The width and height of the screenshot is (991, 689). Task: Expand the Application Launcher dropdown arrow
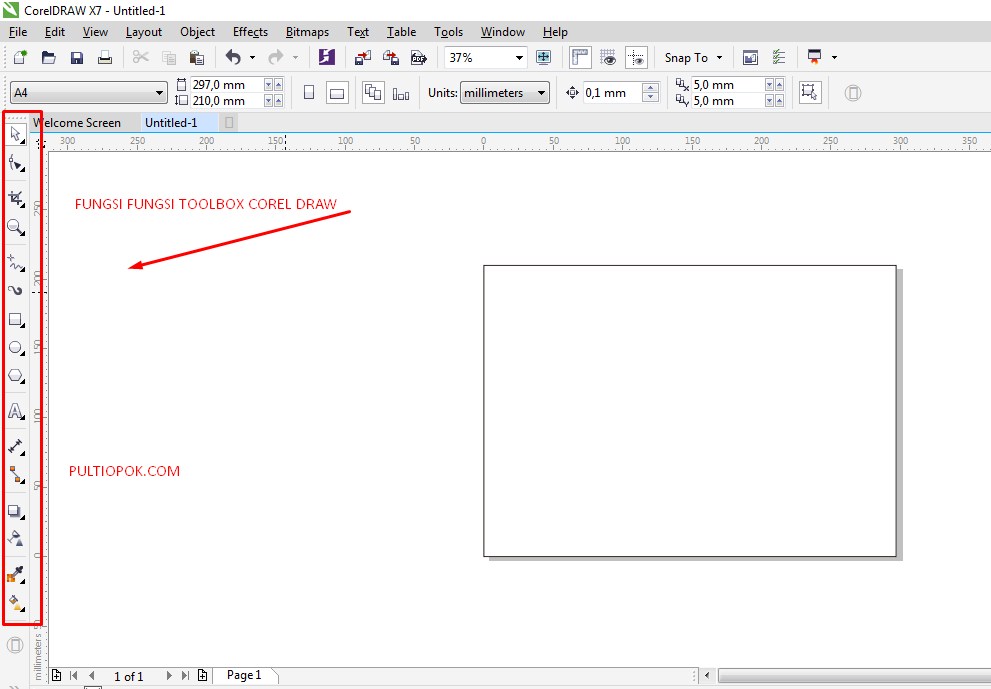click(834, 58)
